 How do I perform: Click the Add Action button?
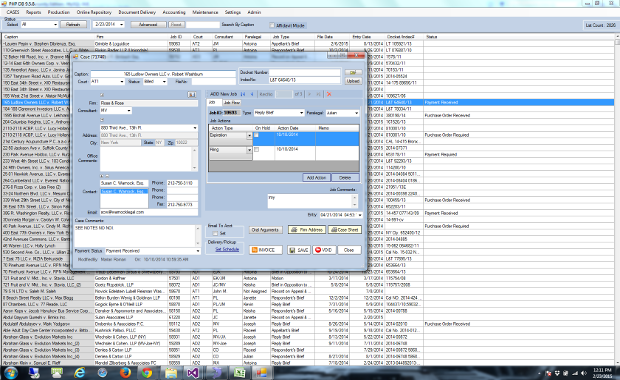316,178
